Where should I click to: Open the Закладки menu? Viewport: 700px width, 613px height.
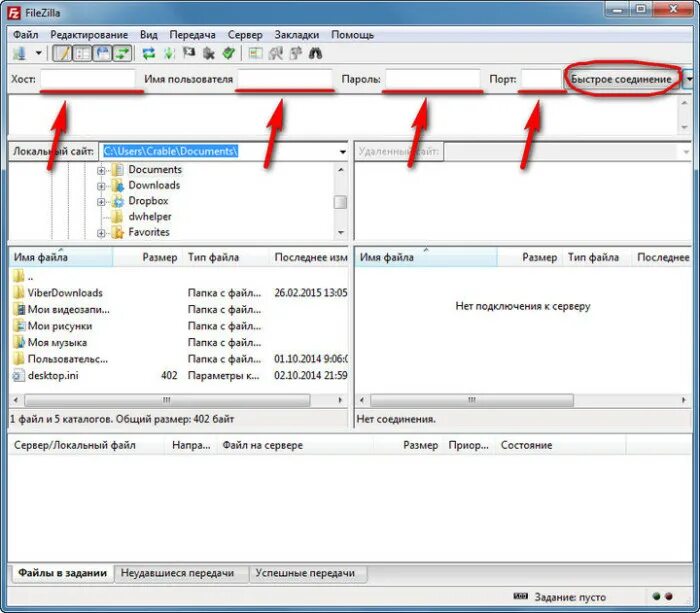point(297,35)
